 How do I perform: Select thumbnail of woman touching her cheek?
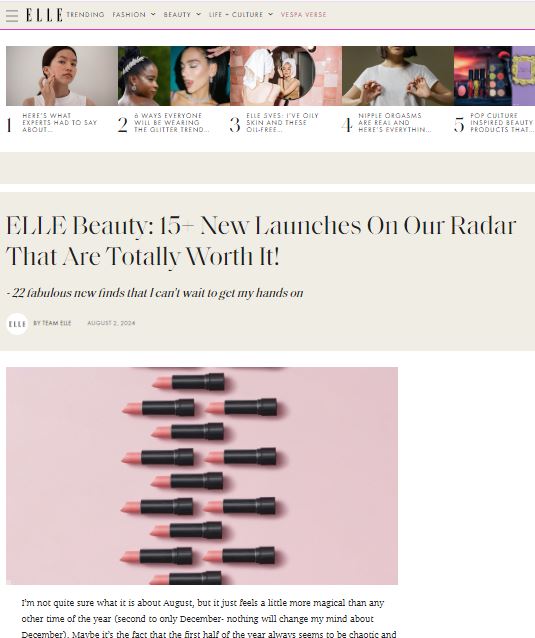(62, 76)
